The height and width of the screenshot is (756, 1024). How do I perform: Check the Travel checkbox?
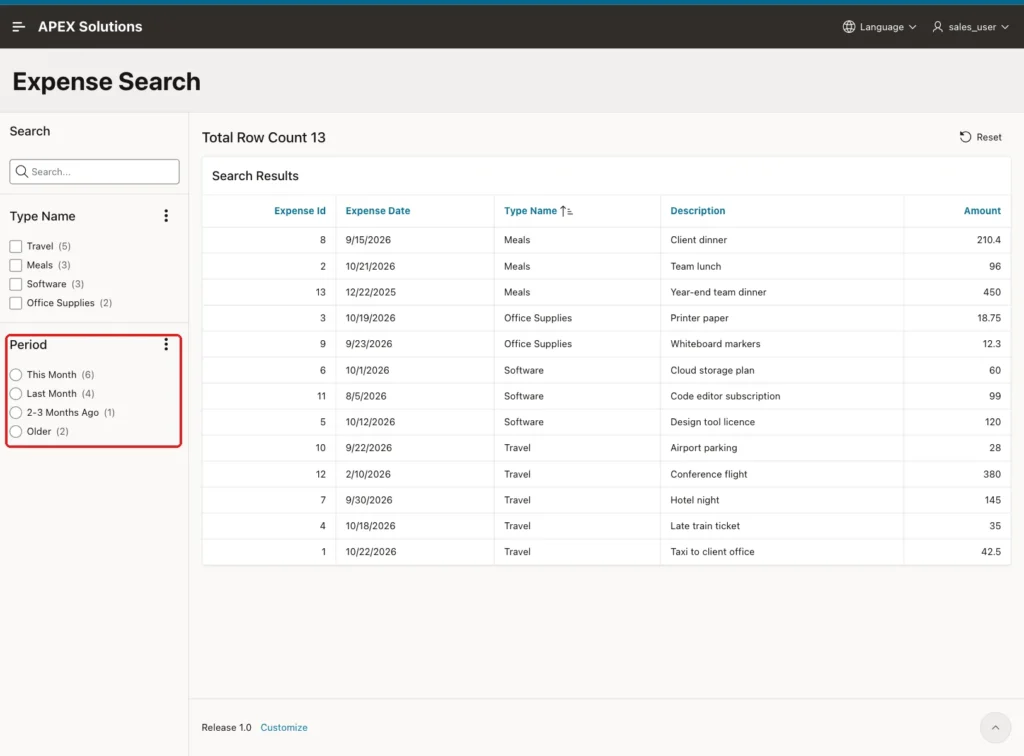(x=16, y=246)
